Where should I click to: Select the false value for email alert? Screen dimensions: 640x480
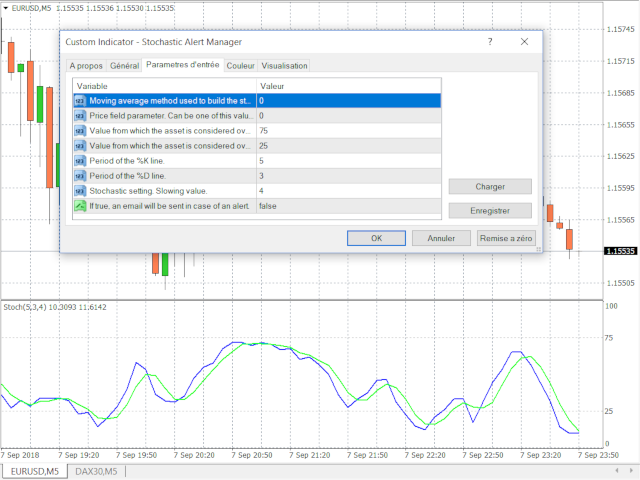click(x=349, y=206)
